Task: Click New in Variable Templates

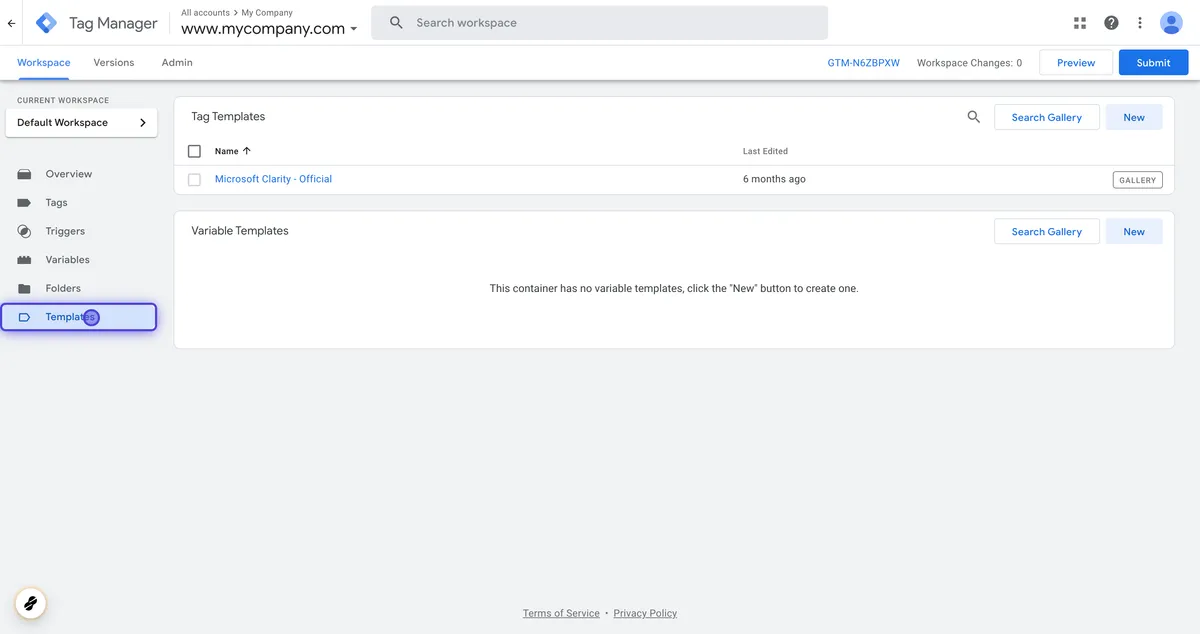Action: (x=1134, y=231)
